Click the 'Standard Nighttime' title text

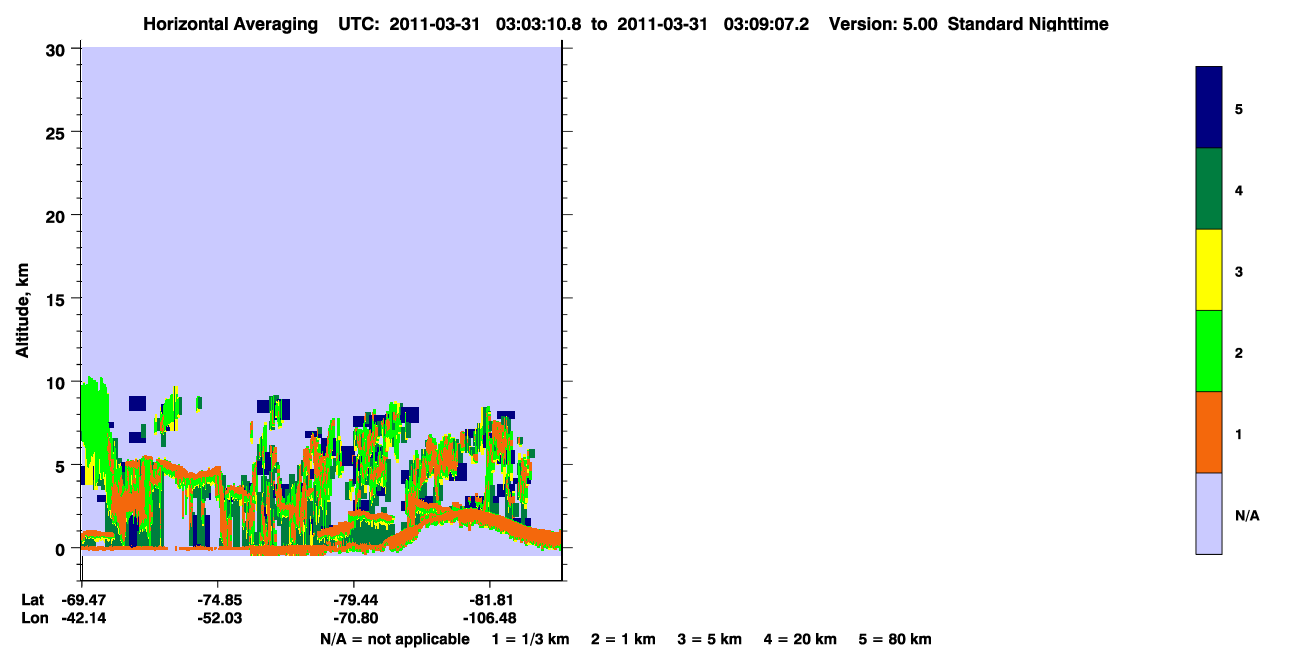(x=1028, y=24)
